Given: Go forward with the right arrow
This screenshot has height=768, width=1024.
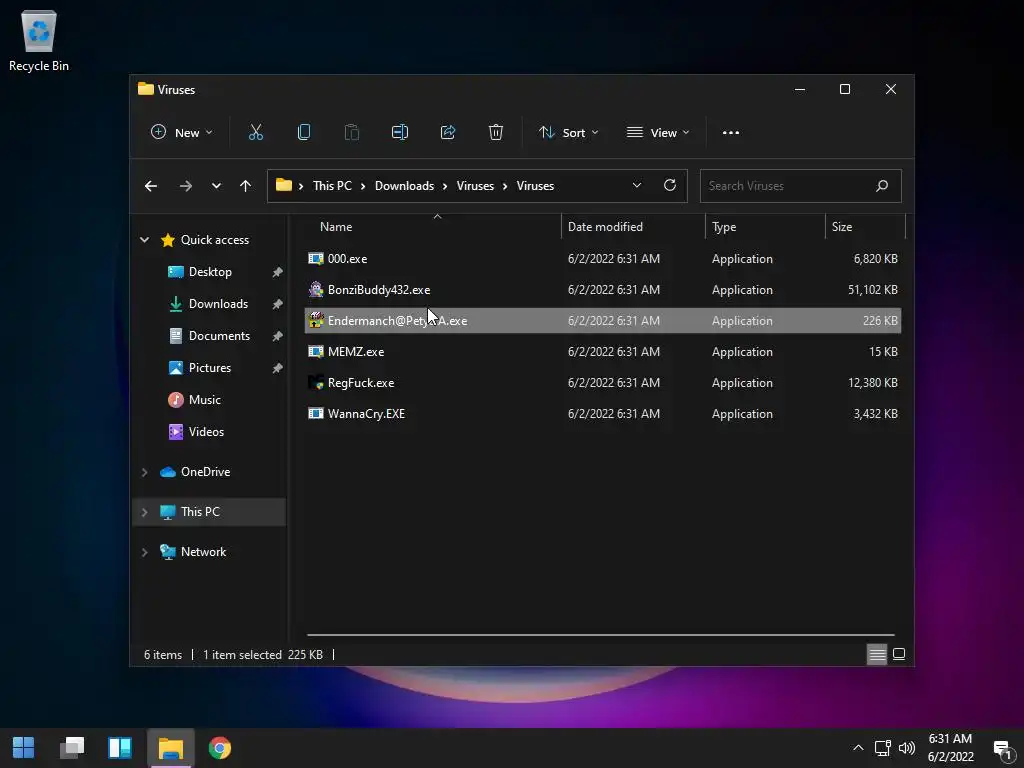Looking at the screenshot, I should [x=186, y=186].
